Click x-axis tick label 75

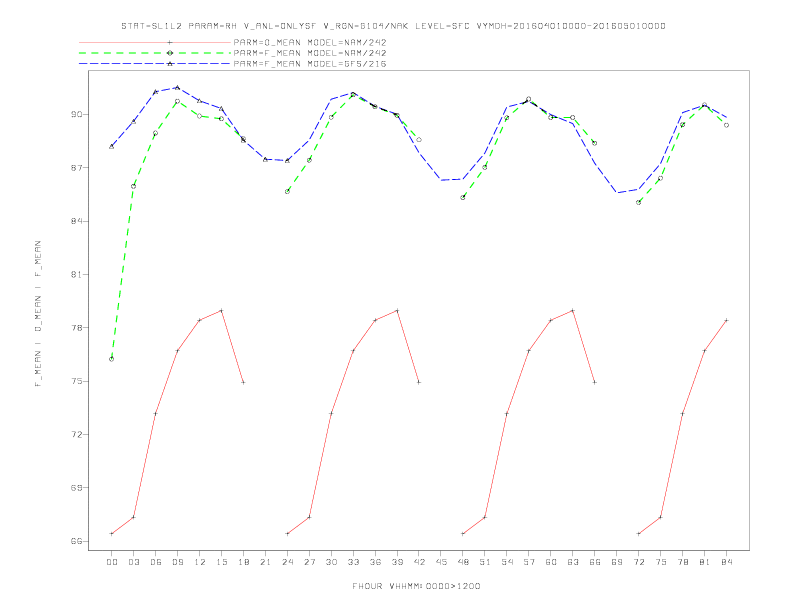(661, 562)
